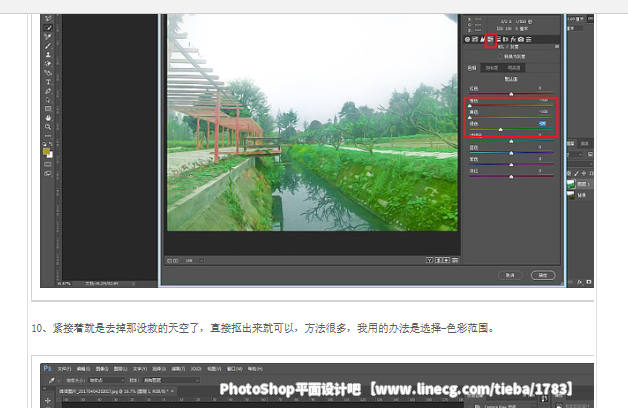Select the Type (T) tool
The height and width of the screenshot is (408, 628).
[48, 82]
